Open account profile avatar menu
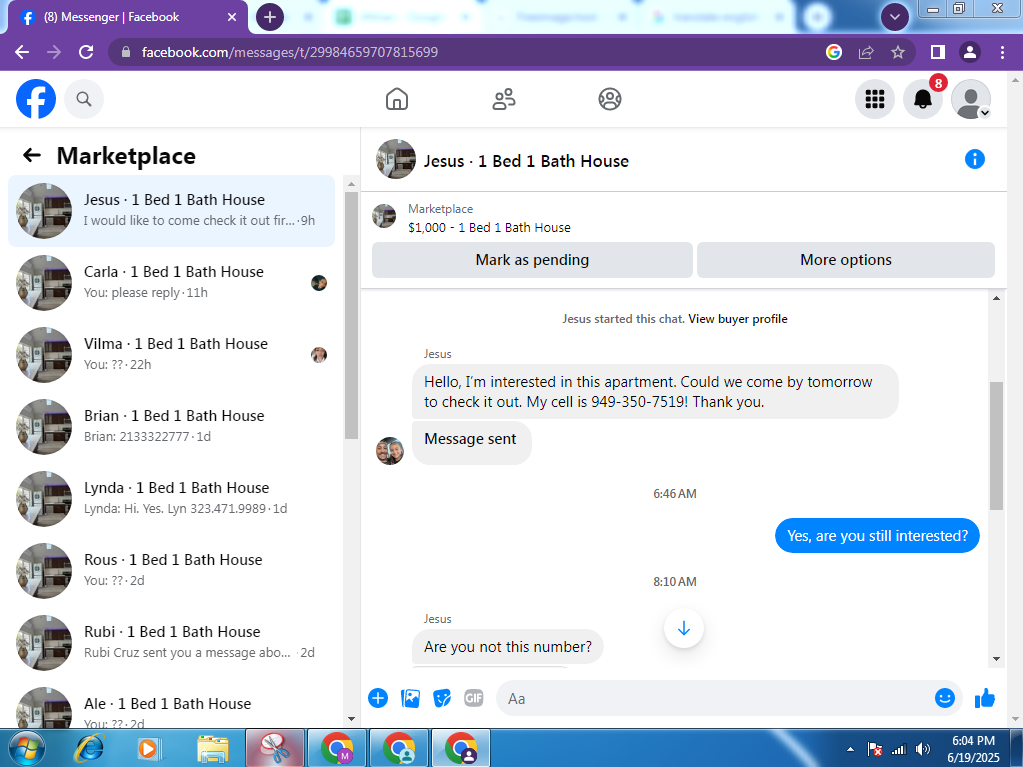1023x767 pixels. (971, 99)
